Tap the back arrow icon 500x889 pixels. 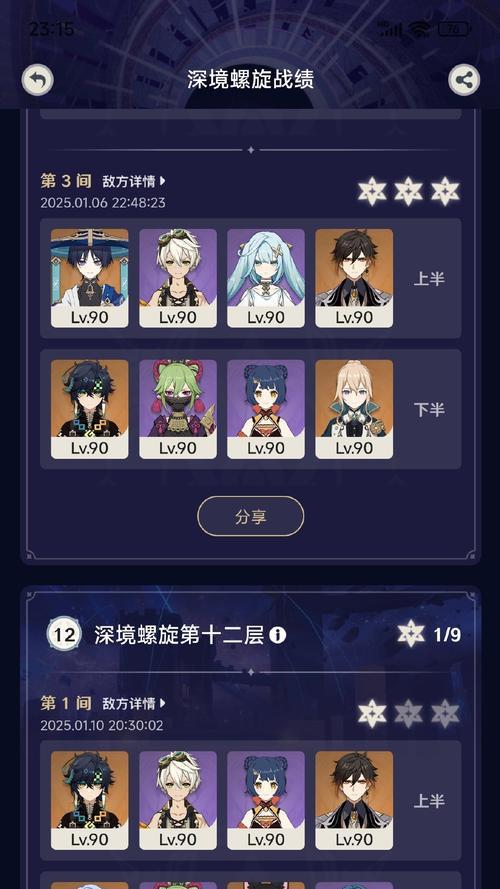pos(37,80)
